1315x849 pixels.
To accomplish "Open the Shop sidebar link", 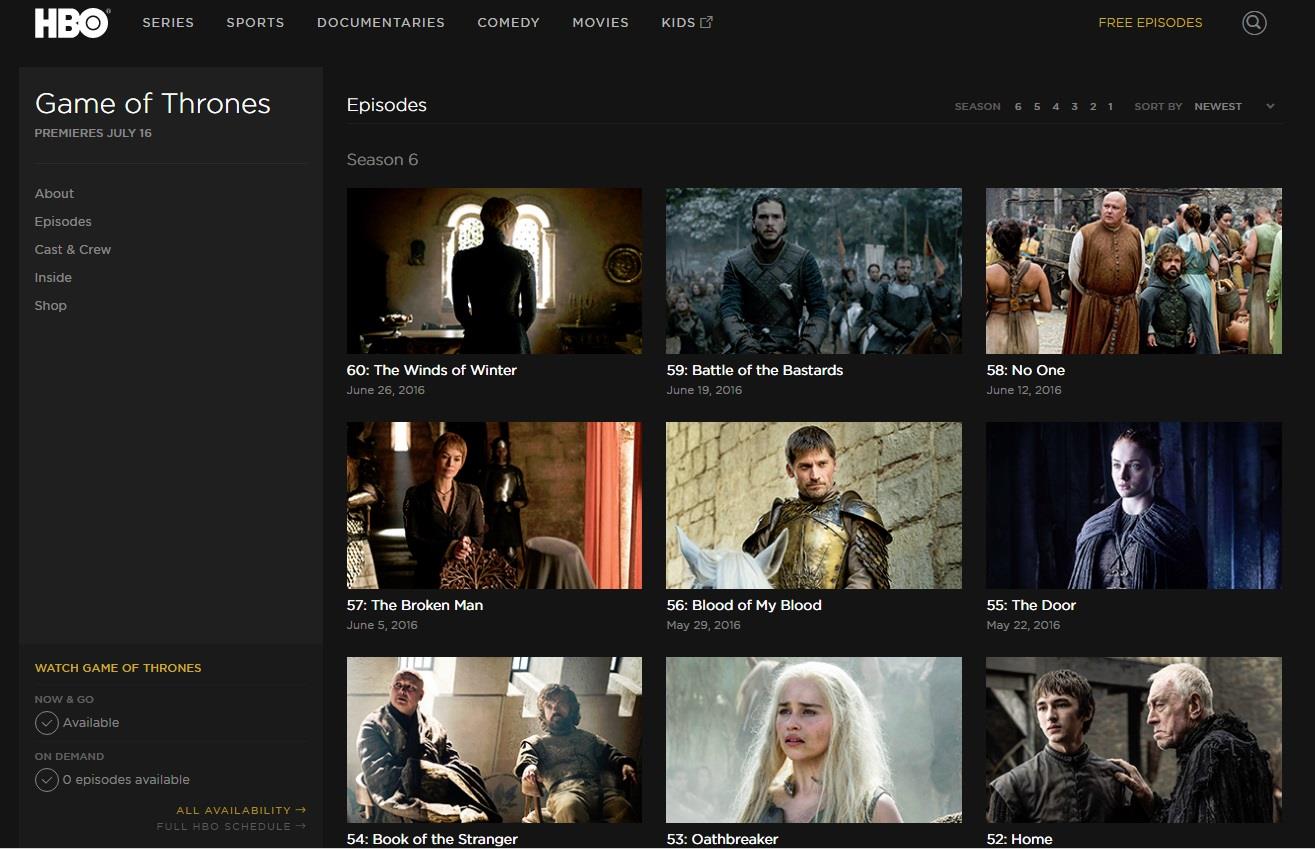I will (50, 305).
